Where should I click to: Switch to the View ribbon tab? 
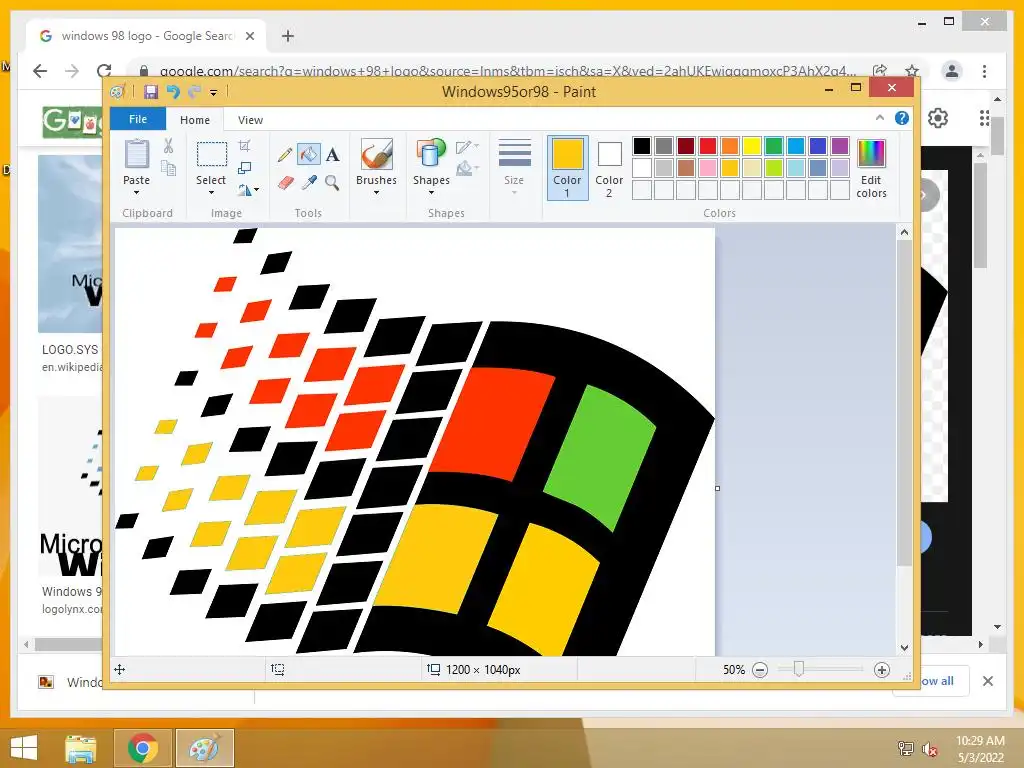click(x=250, y=120)
